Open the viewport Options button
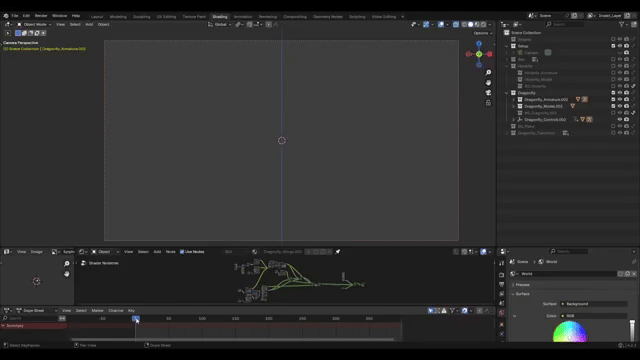 click(483, 33)
